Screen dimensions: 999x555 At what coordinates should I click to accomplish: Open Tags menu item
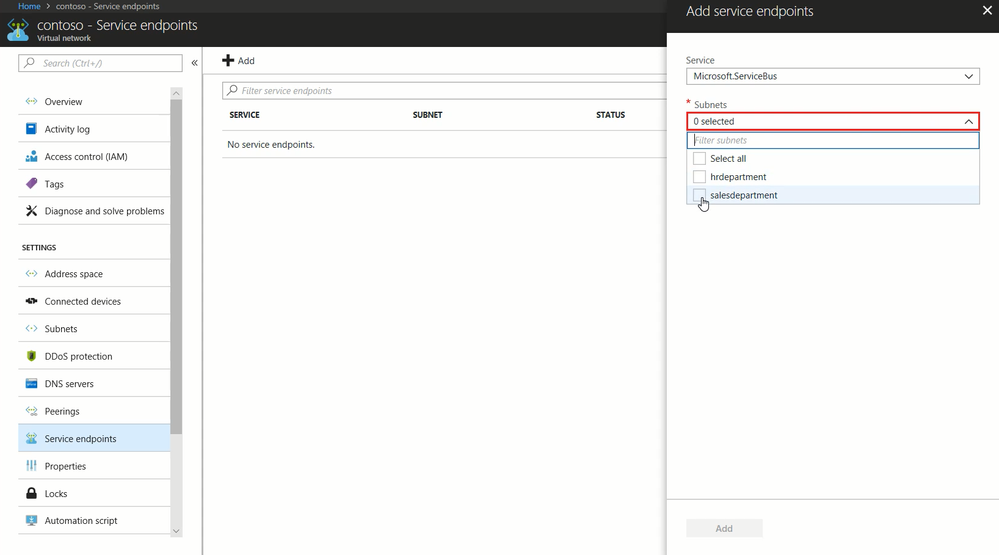point(94,184)
